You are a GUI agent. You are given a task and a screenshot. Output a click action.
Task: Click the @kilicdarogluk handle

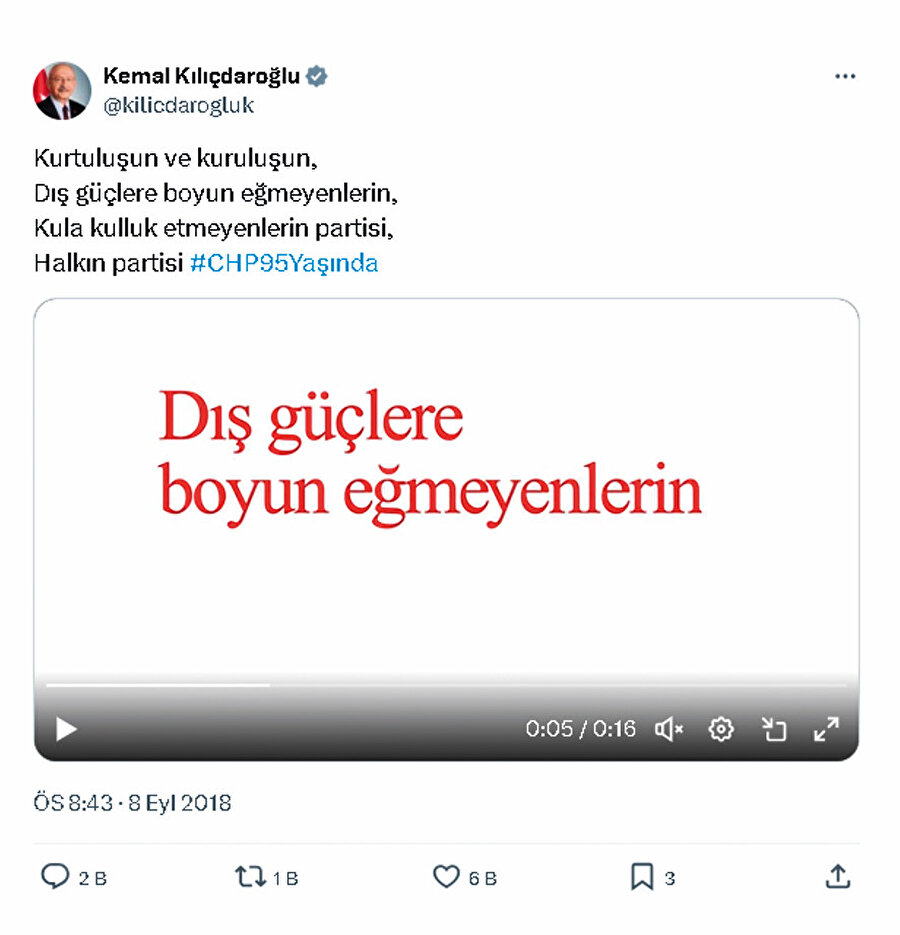coord(178,105)
